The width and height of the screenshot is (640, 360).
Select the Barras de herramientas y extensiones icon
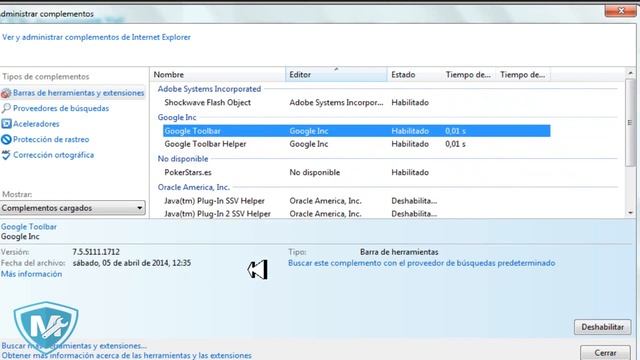6,93
